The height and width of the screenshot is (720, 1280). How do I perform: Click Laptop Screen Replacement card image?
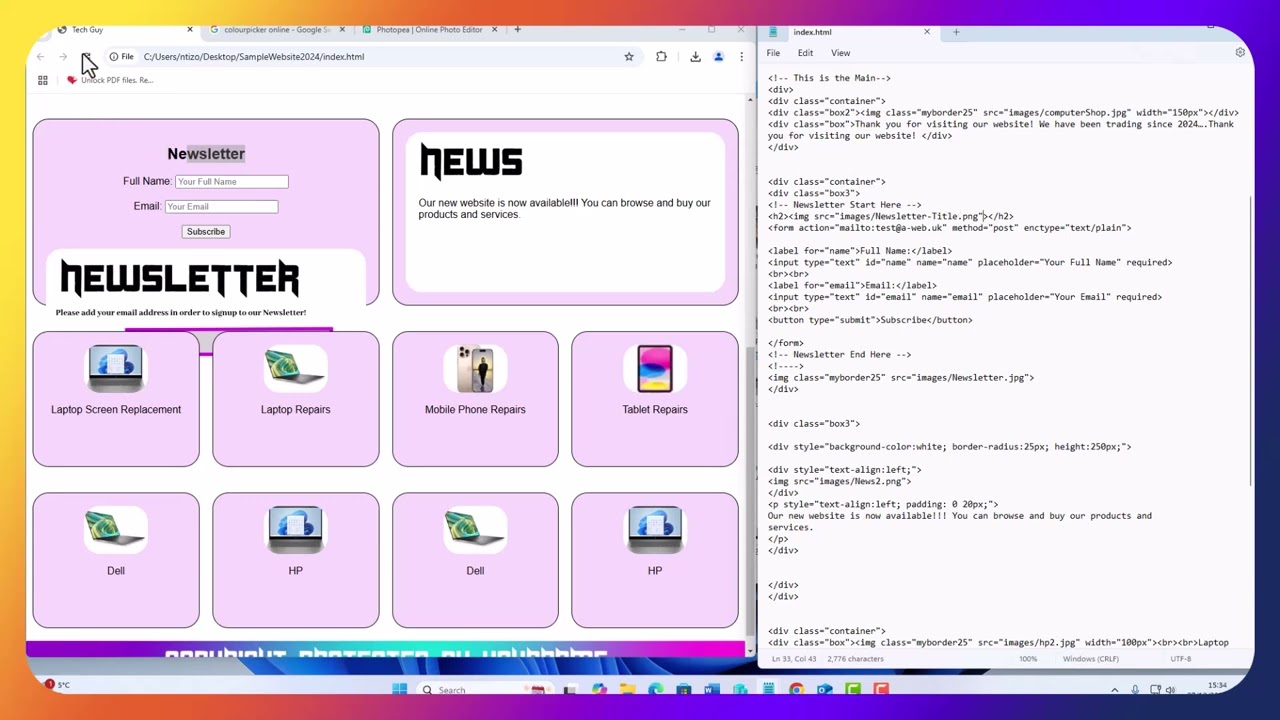coord(116,368)
